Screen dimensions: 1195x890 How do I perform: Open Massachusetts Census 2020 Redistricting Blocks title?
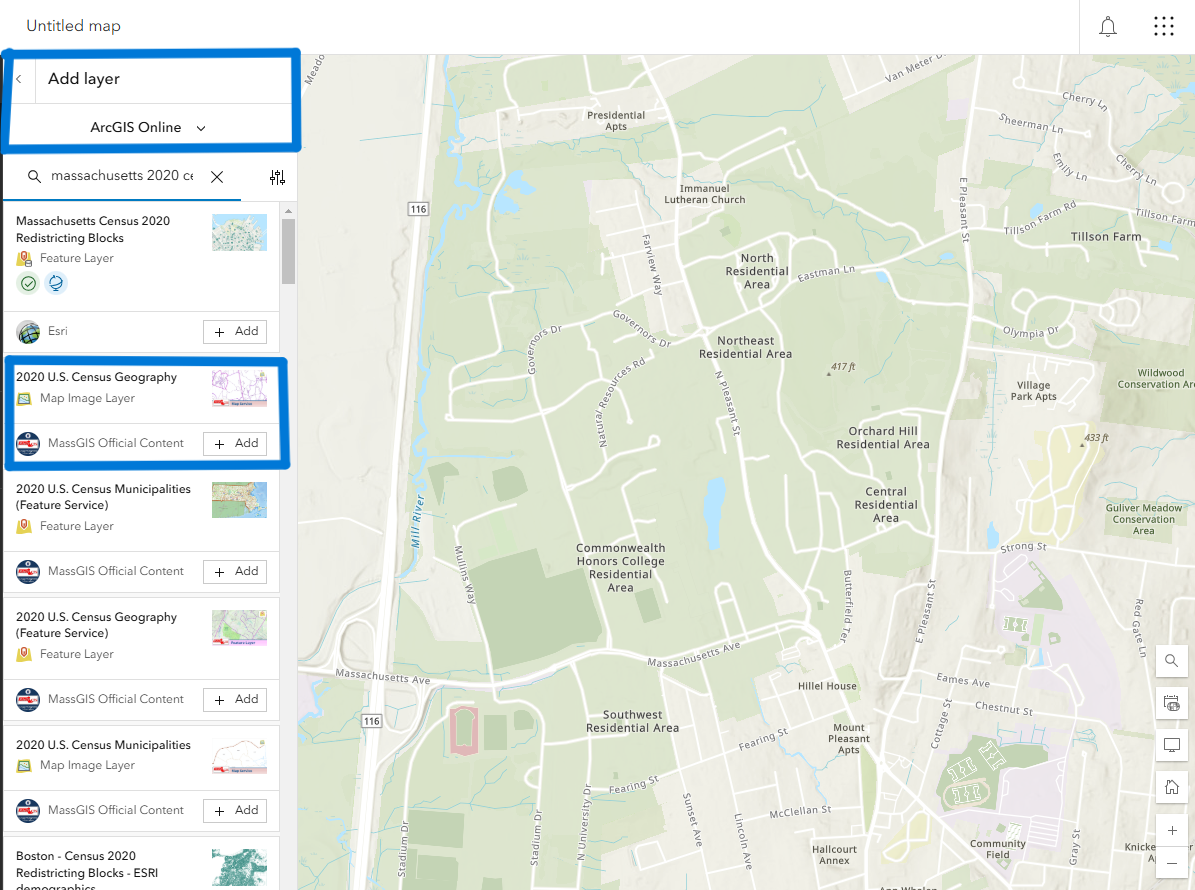[x=93, y=229]
